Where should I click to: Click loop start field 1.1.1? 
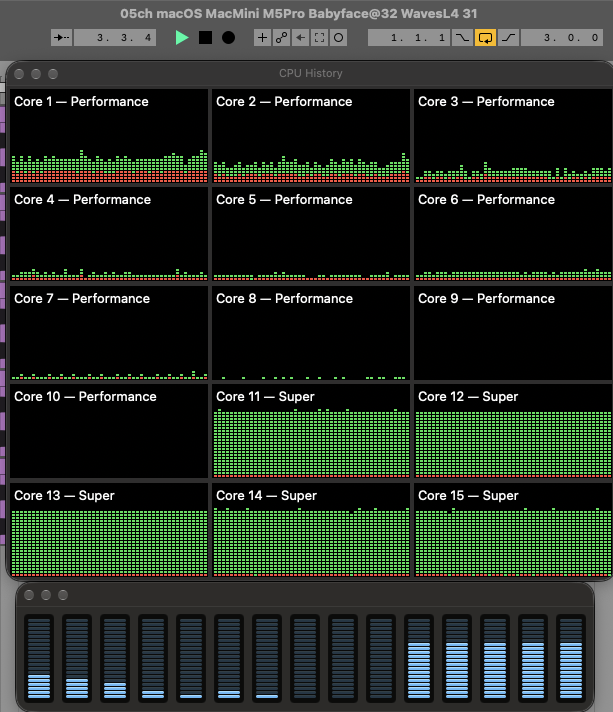tap(409, 38)
